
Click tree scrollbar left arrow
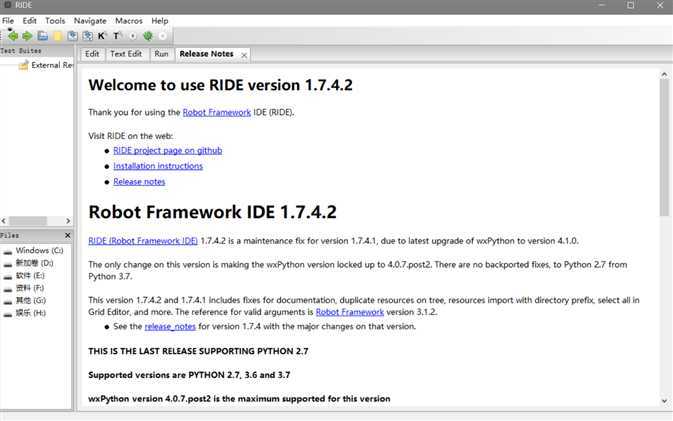[x=4, y=221]
